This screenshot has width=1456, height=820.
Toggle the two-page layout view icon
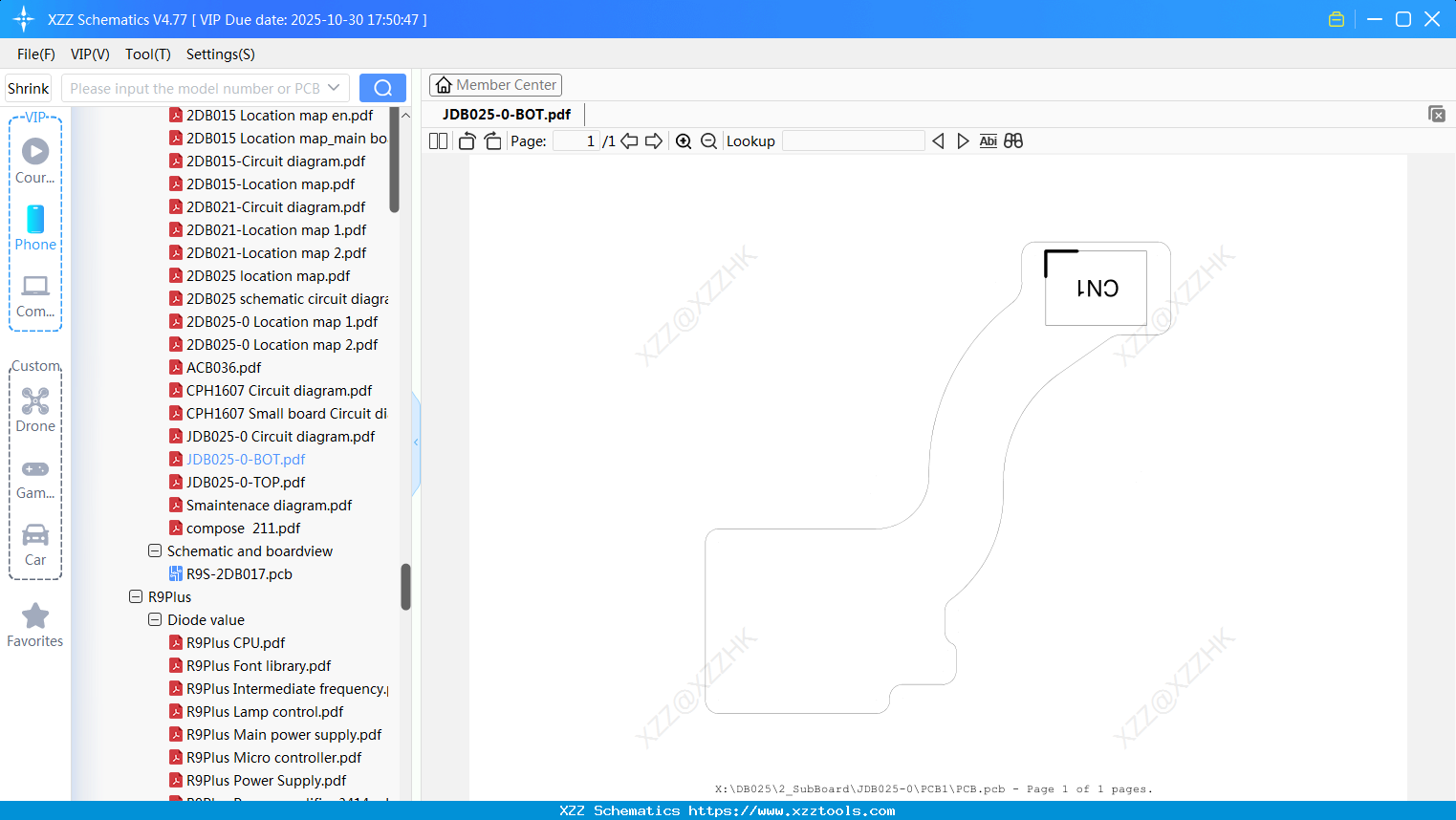pyautogui.click(x=438, y=141)
